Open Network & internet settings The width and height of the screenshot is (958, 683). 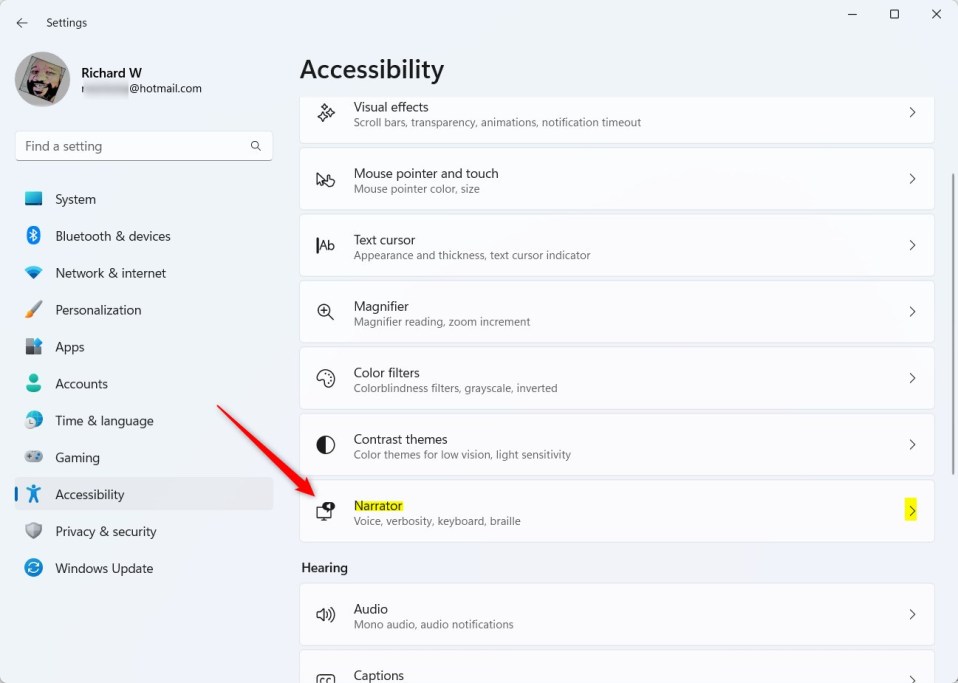144,273
